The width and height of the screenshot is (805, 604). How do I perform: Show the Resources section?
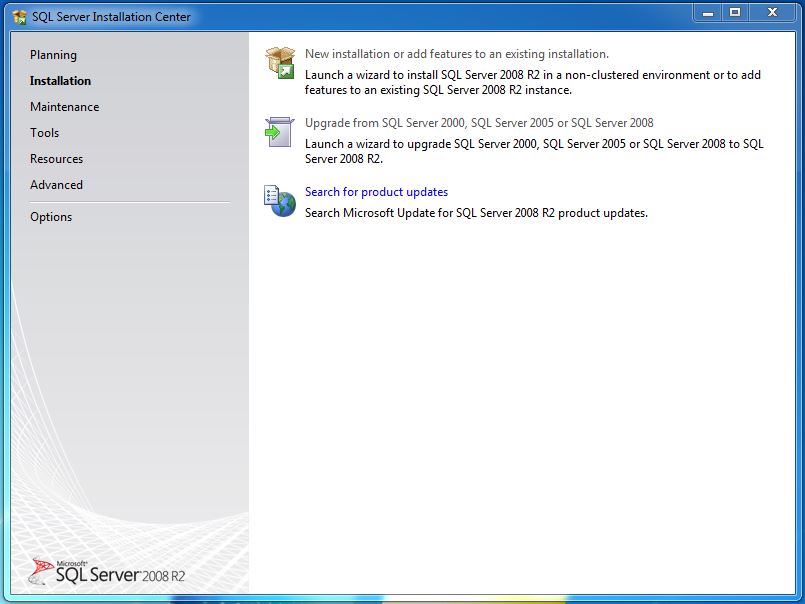[x=56, y=159]
